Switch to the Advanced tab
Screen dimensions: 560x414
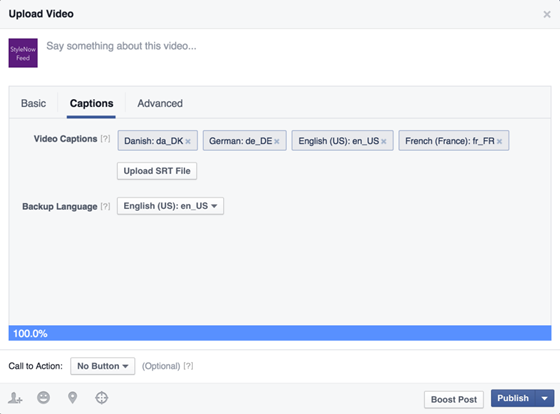click(x=160, y=104)
